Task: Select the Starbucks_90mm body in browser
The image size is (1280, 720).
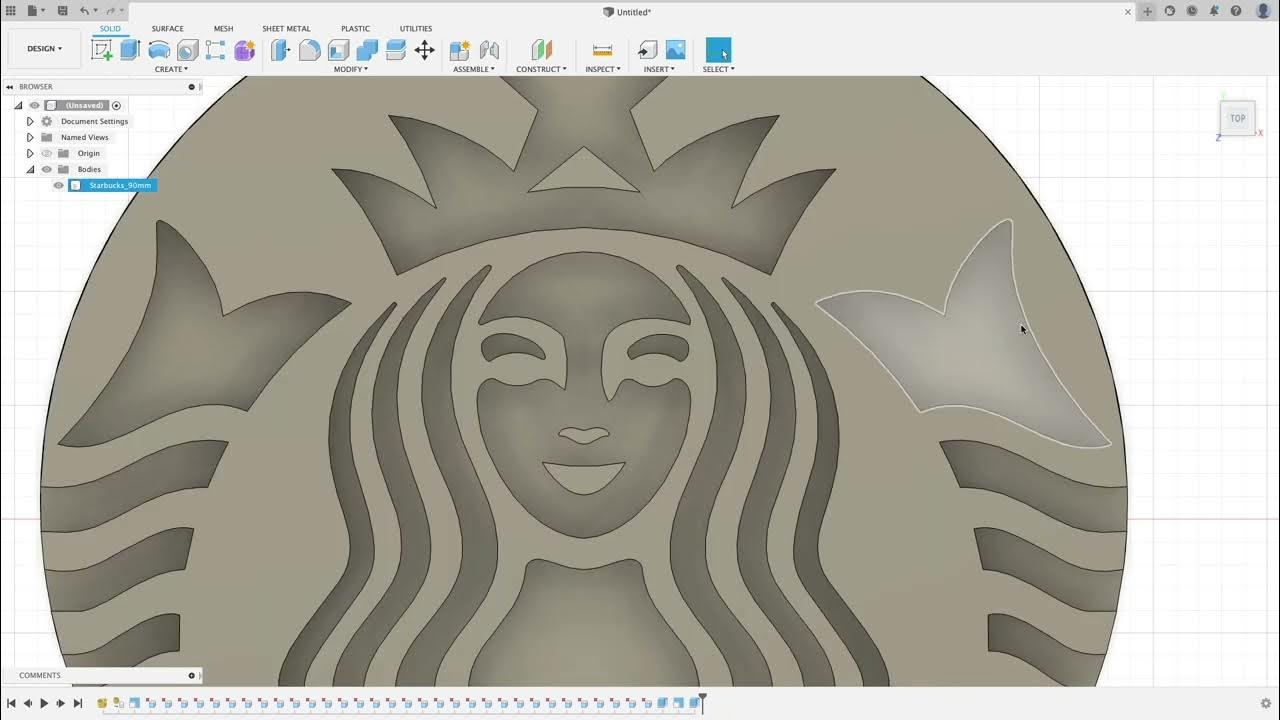Action: point(113,185)
